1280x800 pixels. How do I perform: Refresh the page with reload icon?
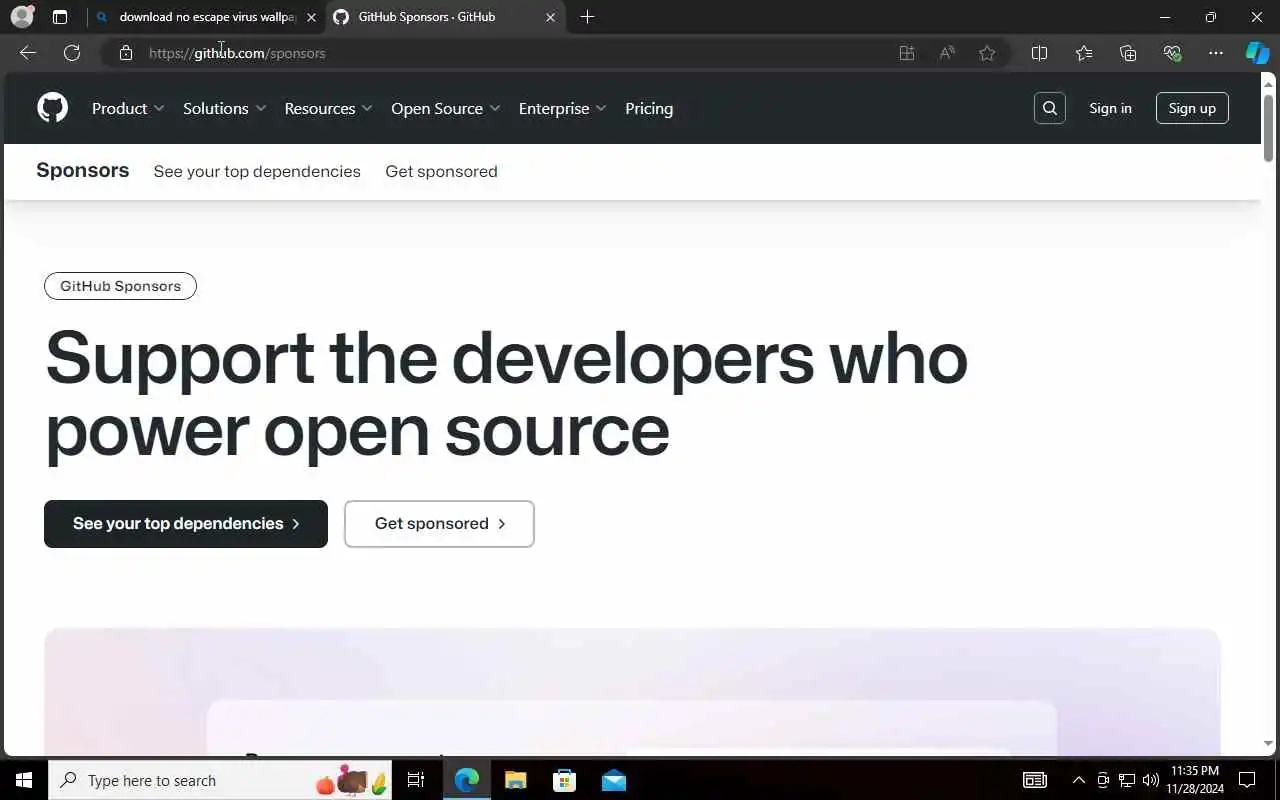pyautogui.click(x=72, y=53)
